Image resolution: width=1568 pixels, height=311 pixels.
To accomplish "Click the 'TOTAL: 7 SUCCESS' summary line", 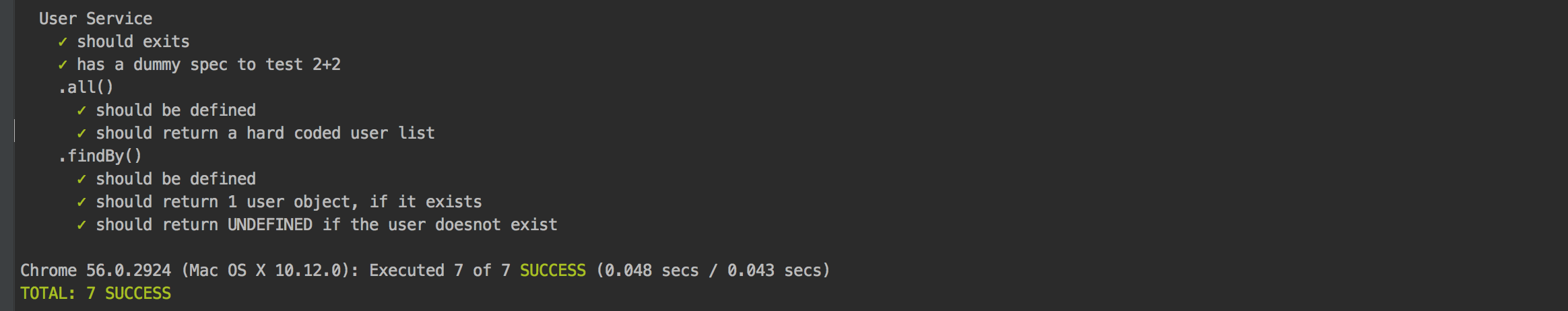I will (96, 293).
